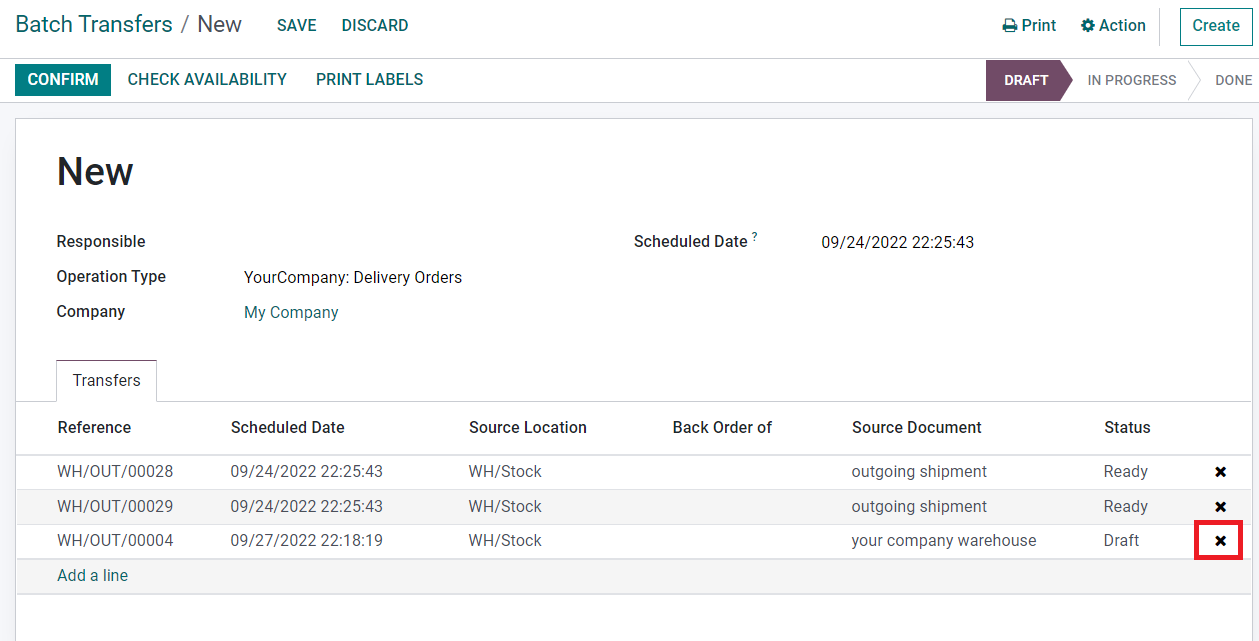Open the Transfers tab
The image size is (1259, 641).
(106, 381)
